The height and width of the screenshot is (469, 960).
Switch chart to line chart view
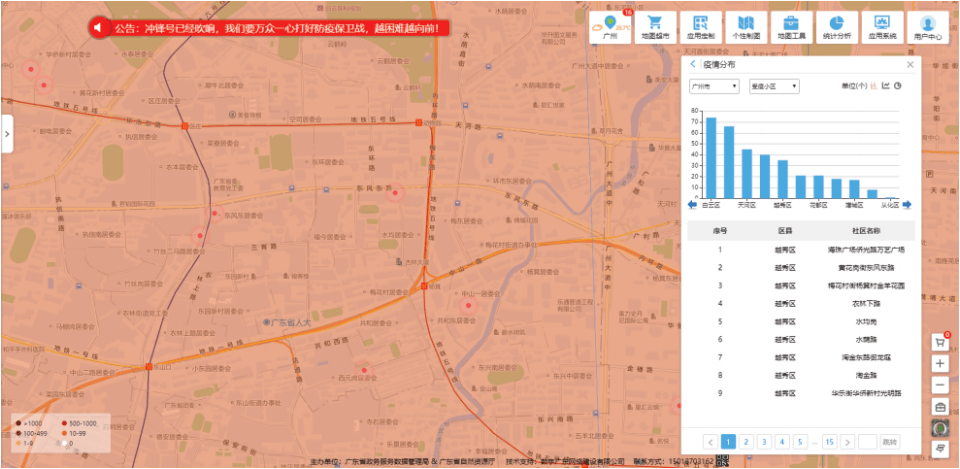pyautogui.click(x=886, y=86)
